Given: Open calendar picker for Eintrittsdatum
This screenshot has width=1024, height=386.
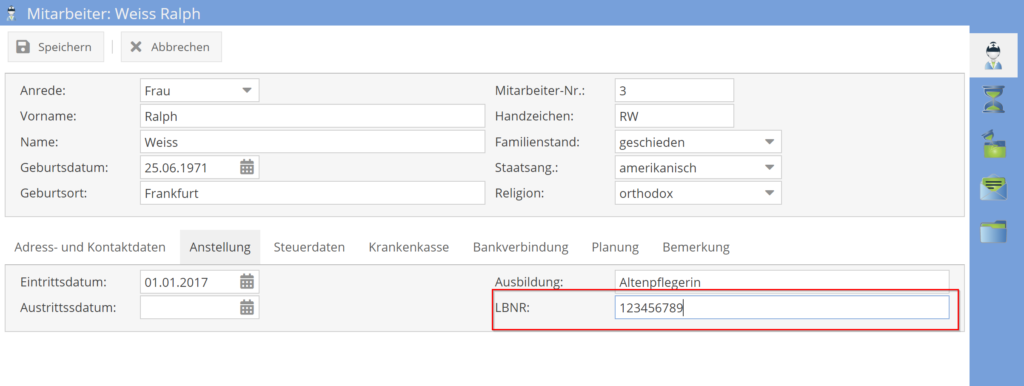Looking at the screenshot, I should [x=246, y=282].
